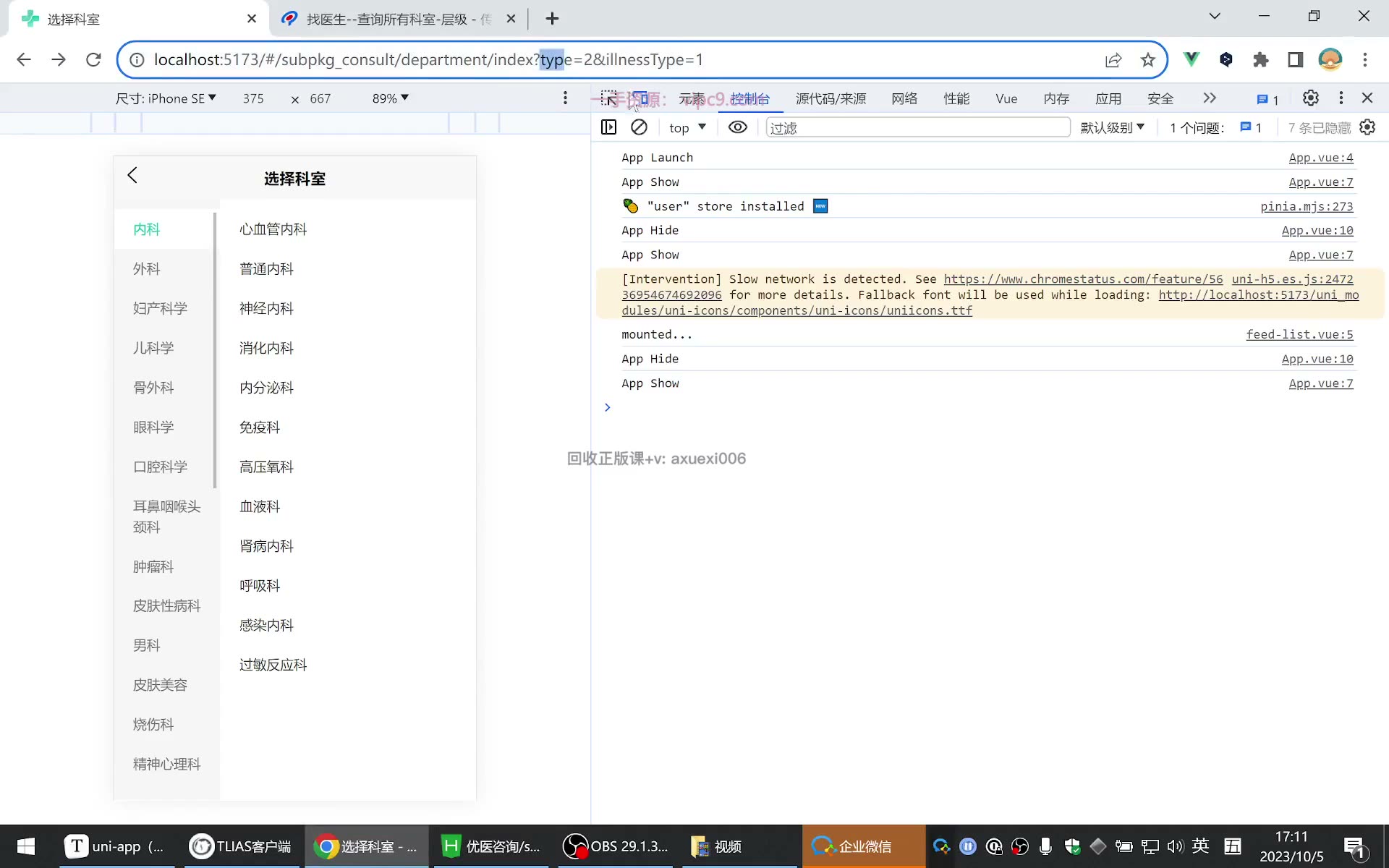Go back using browser back arrow
Screen dimensions: 1389x868
click(x=24, y=59)
